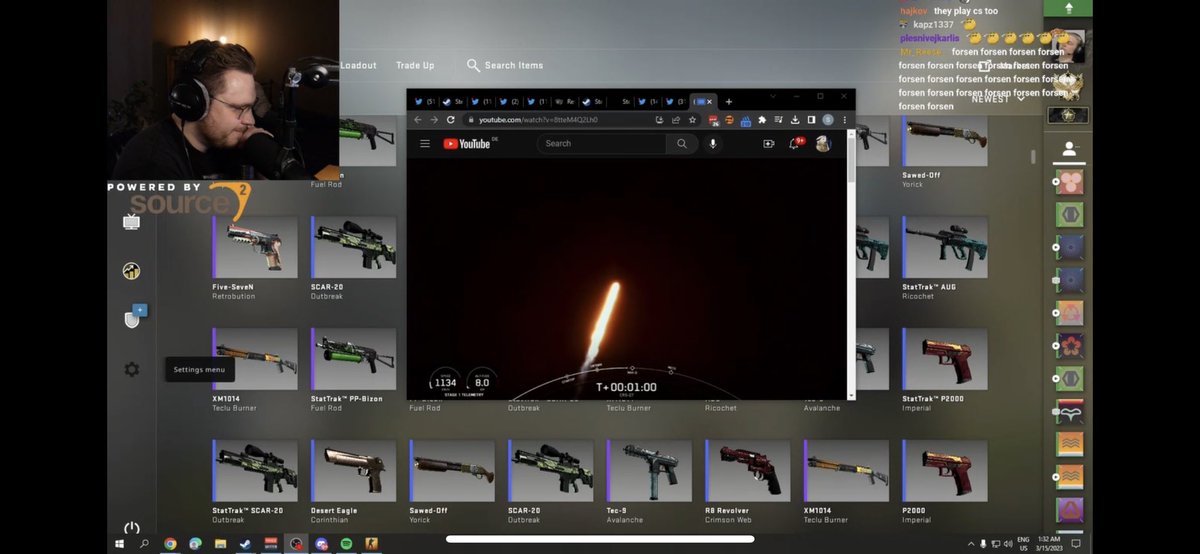Select the R8 Revolver Crimson Web item
The height and width of the screenshot is (554, 1200).
(747, 482)
